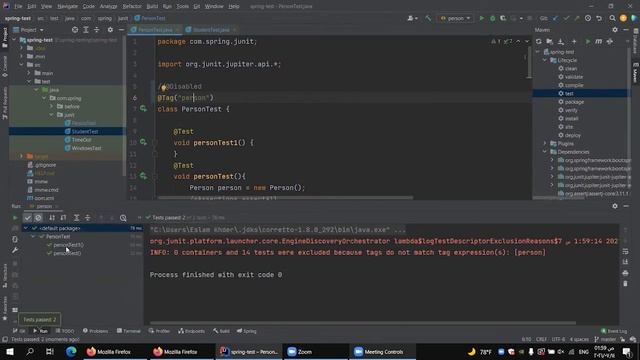Screen dimensions: 640x360
Task: Click Test History clock icon in the Run panel
Action: tap(123, 218)
